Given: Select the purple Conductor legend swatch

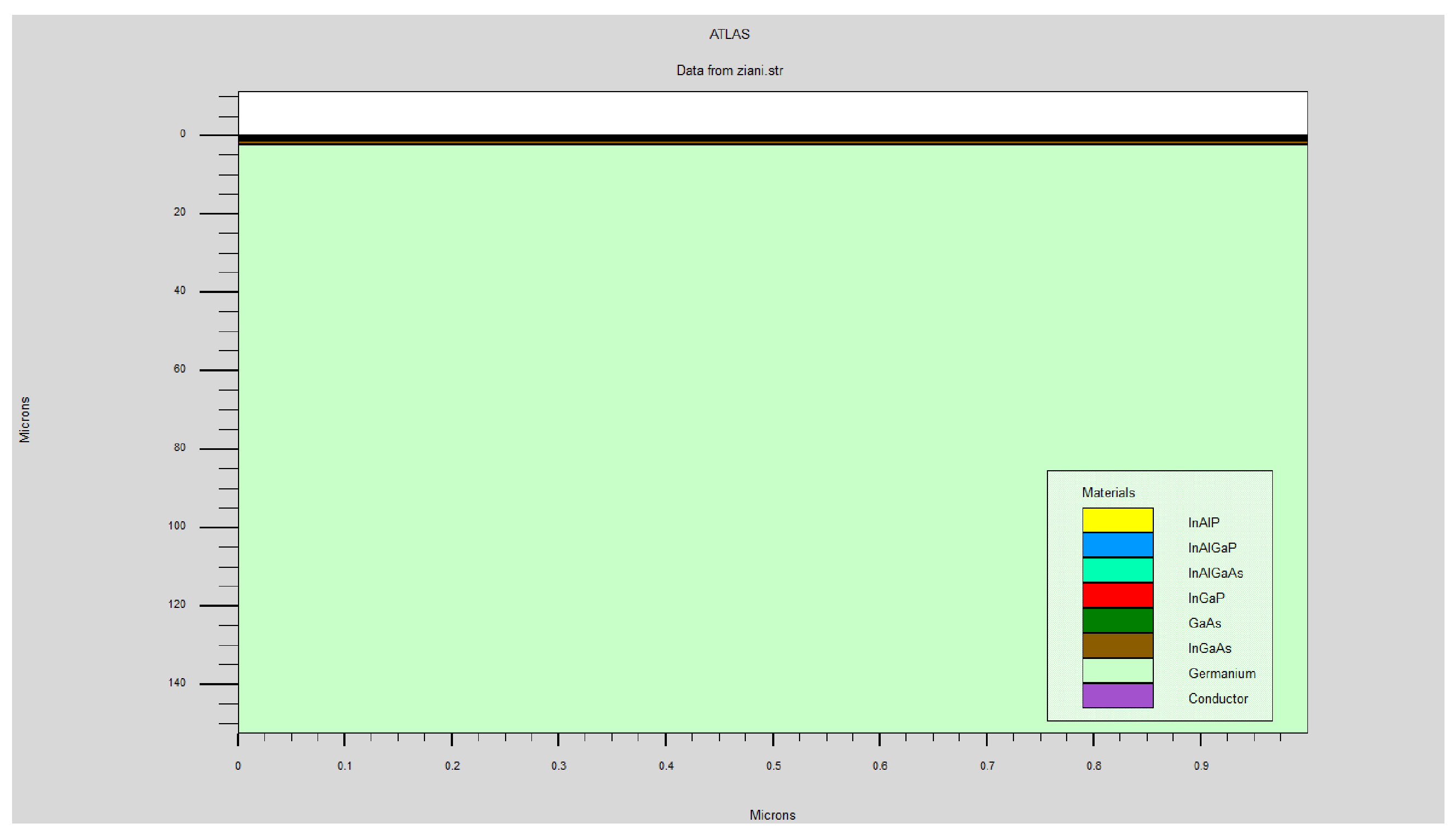Looking at the screenshot, I should (x=1117, y=696).
